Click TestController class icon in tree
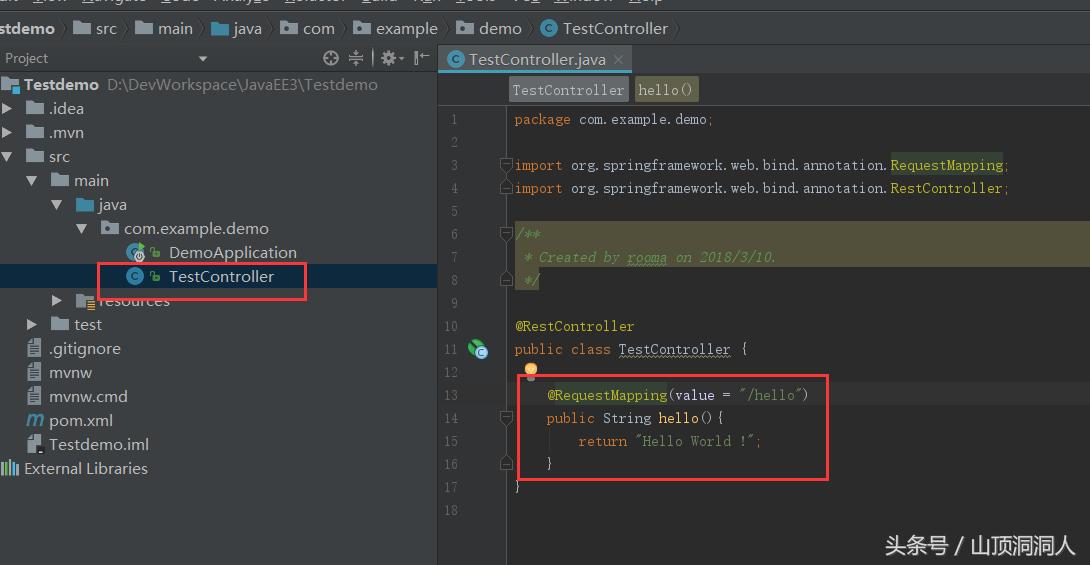The image size is (1090, 565). pos(135,277)
